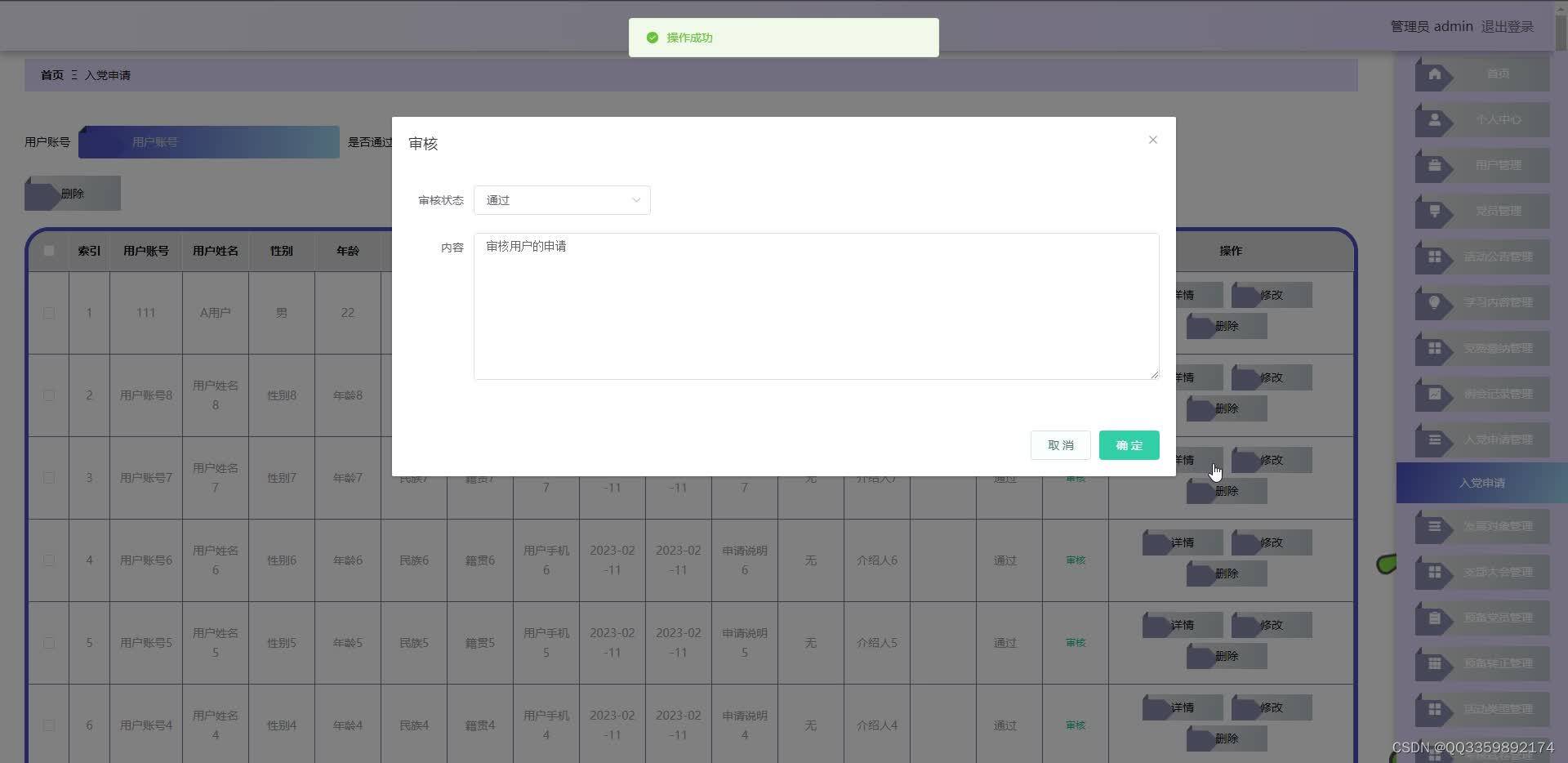The image size is (1568, 763).
Task: Open 详情 for row 4 用户账号6
Action: coord(1183,542)
